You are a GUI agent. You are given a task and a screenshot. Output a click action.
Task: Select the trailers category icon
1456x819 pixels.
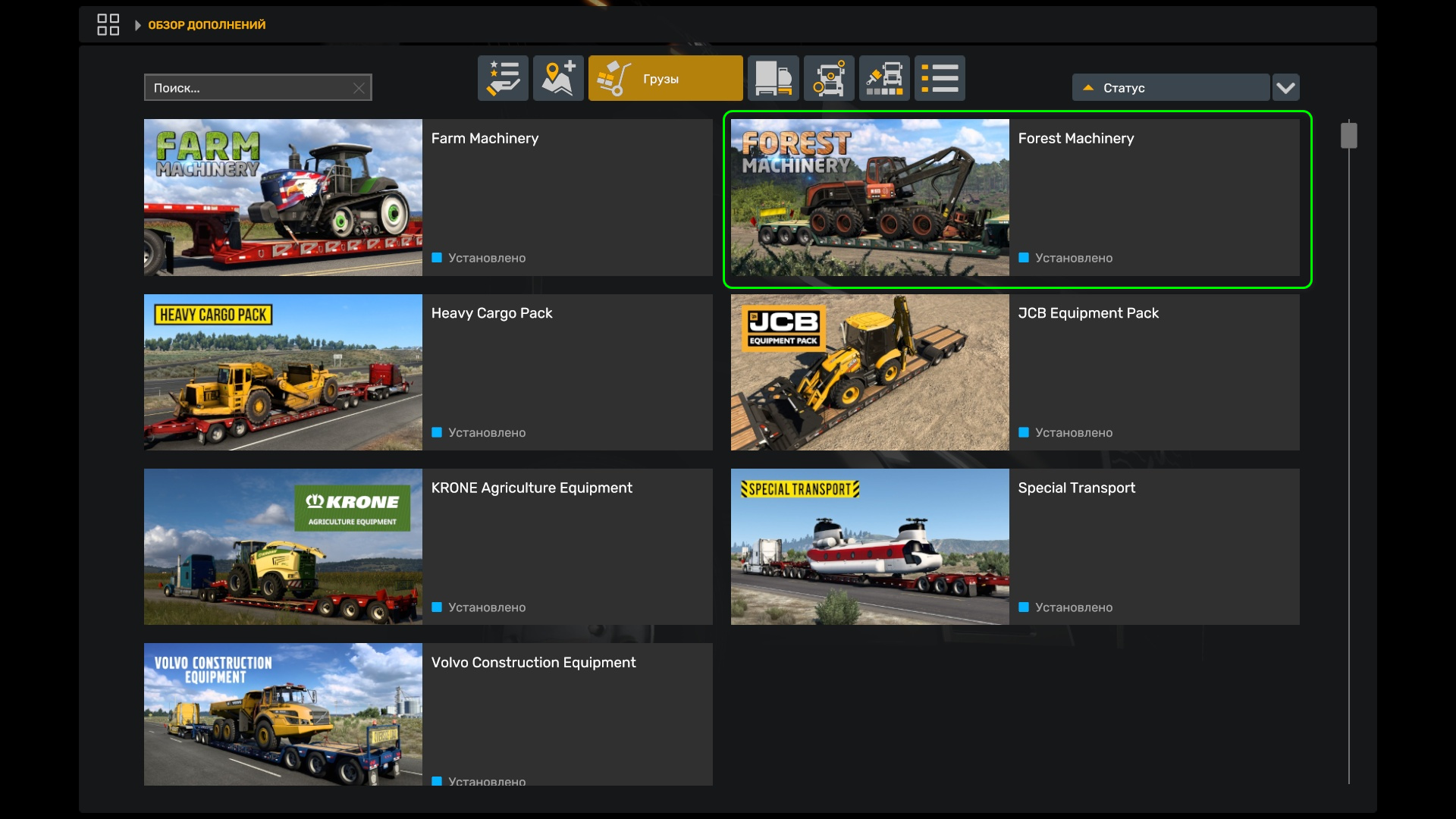pyautogui.click(x=773, y=78)
